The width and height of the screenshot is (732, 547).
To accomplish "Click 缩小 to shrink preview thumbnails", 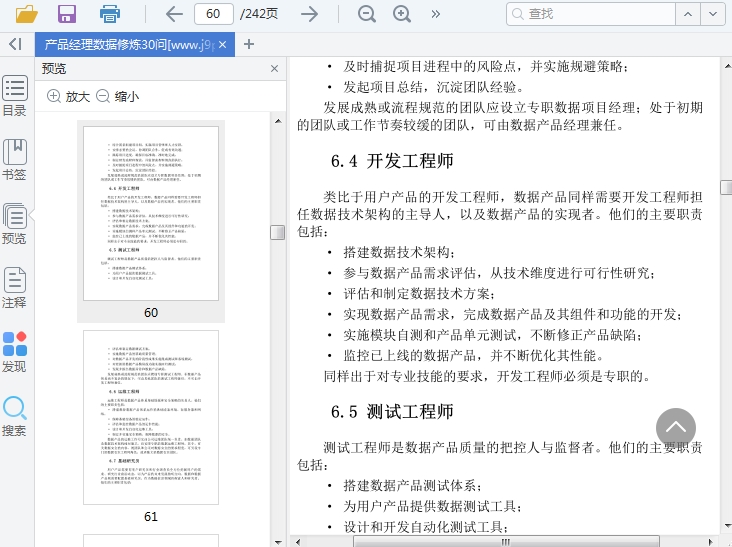I will click(x=117, y=97).
